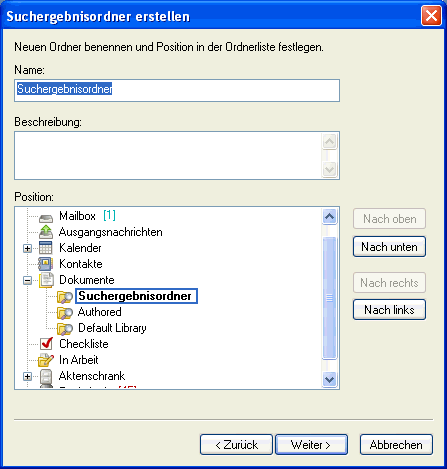Click the Ausgangsnachrichten outbox icon
Image resolution: width=447 pixels, height=469 pixels.
[46, 232]
